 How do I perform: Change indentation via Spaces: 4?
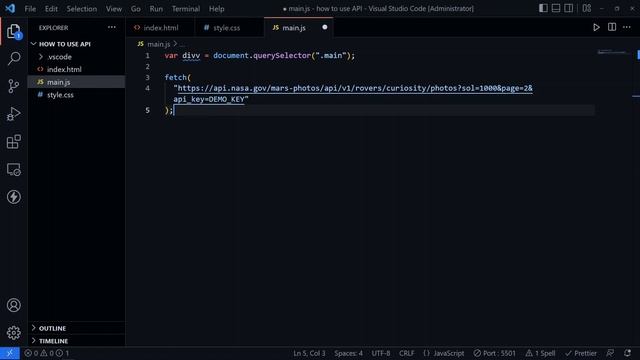click(x=348, y=353)
